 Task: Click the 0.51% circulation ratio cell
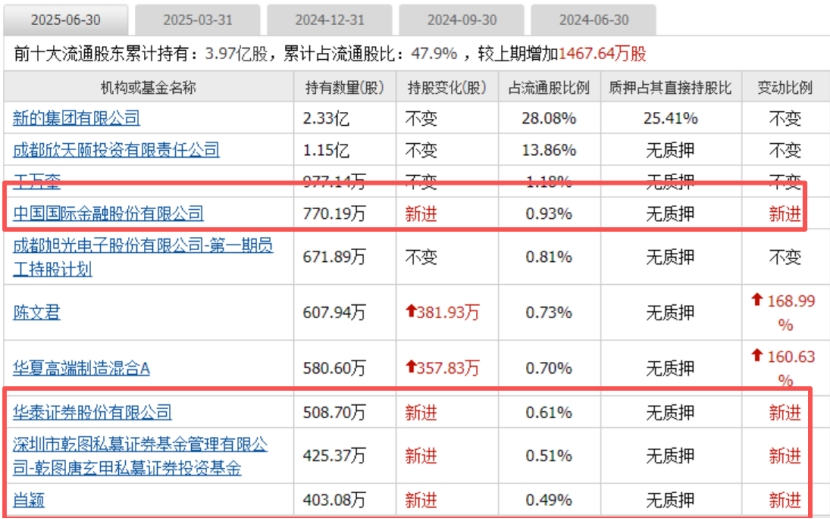549,455
